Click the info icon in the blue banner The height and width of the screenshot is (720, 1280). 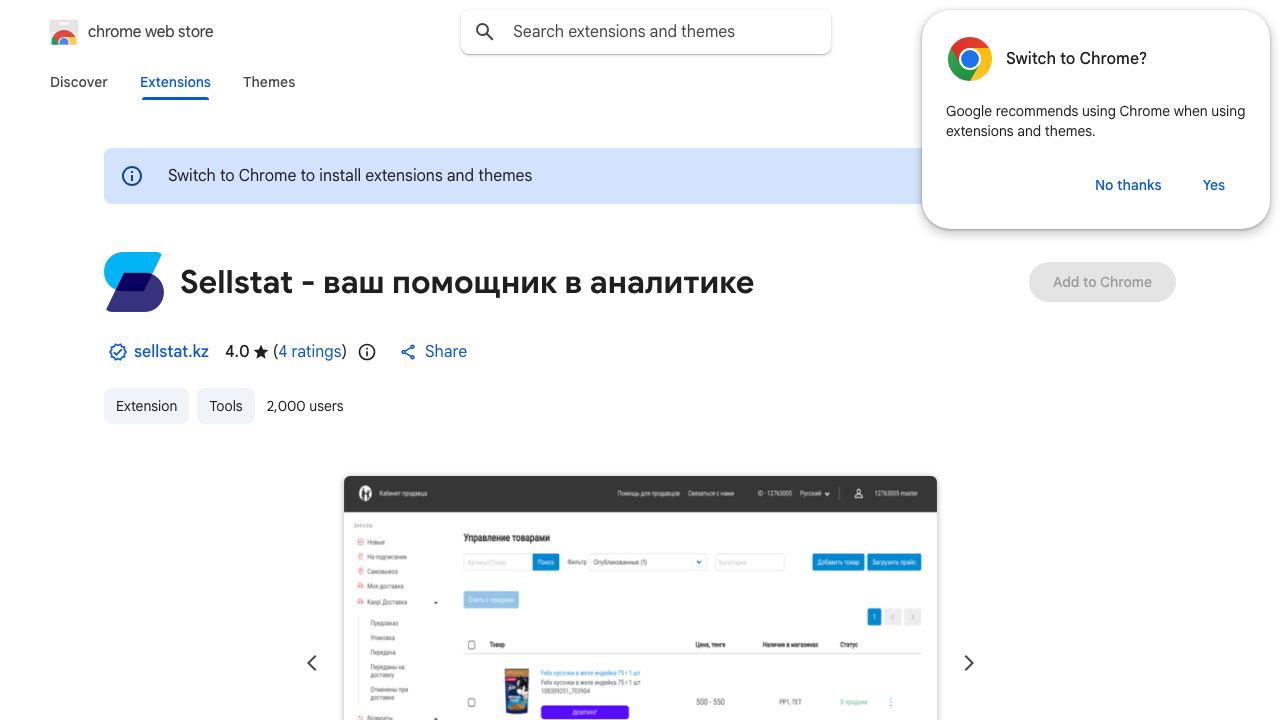(x=132, y=176)
